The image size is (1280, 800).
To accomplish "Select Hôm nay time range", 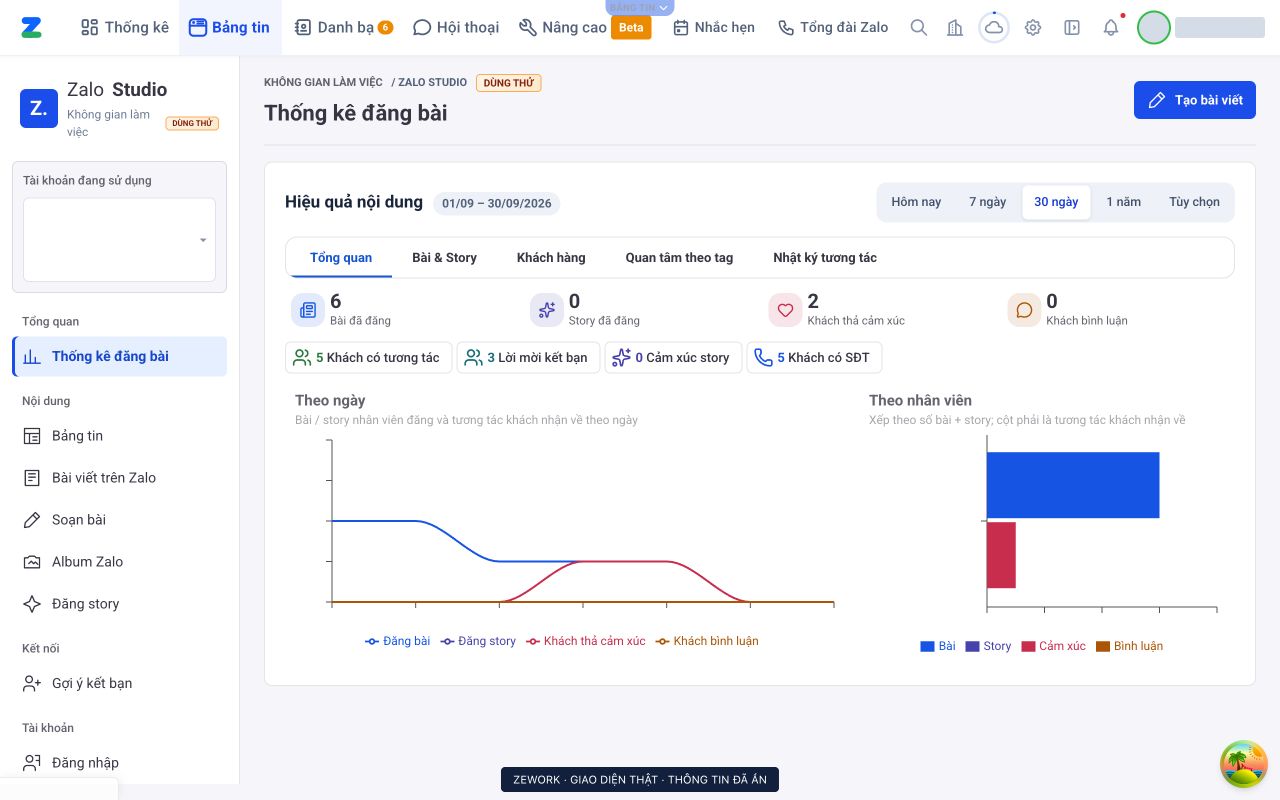I will 916,202.
